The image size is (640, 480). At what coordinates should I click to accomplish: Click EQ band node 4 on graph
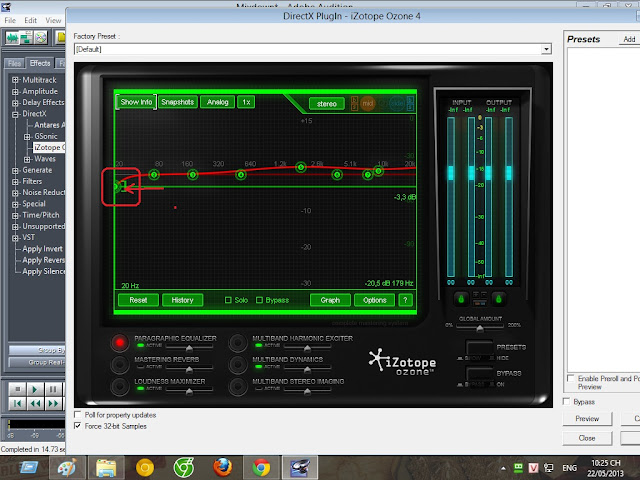coord(241,175)
